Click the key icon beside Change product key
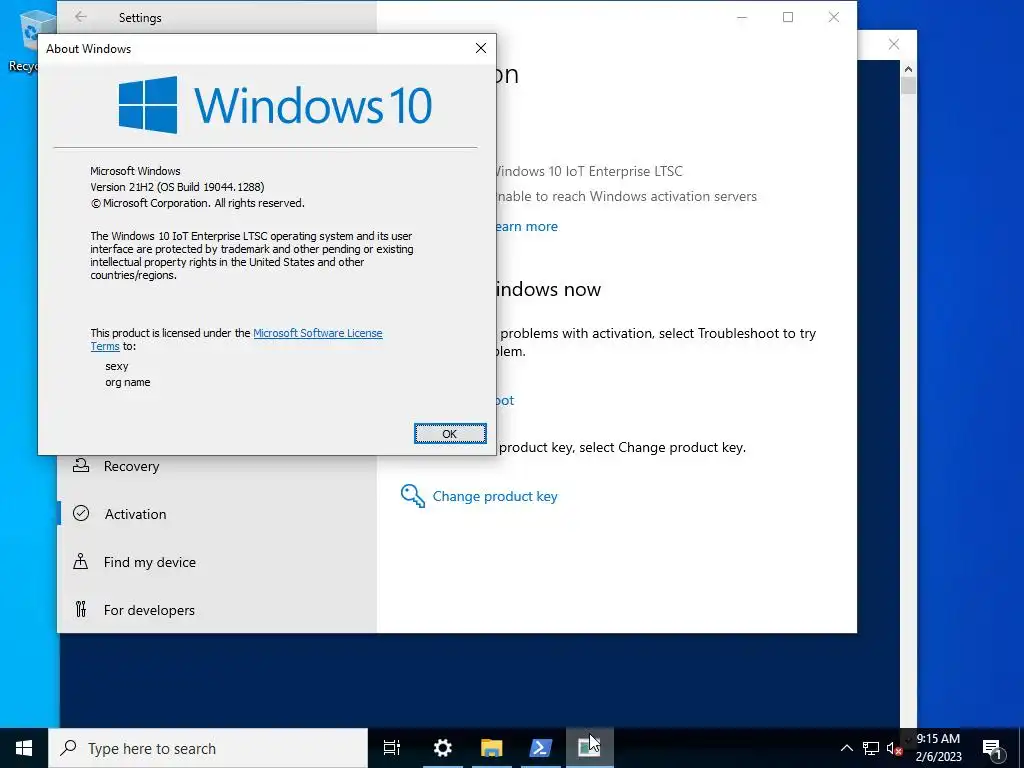This screenshot has width=1024, height=768. tap(413, 496)
